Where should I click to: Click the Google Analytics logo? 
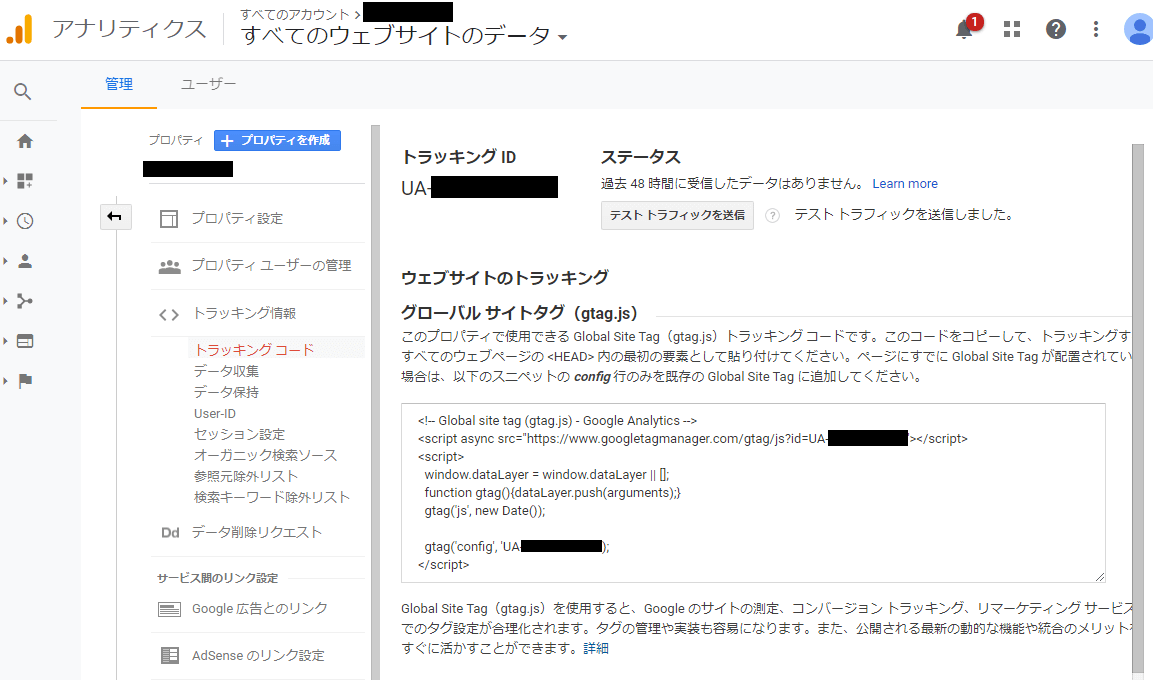(x=20, y=29)
